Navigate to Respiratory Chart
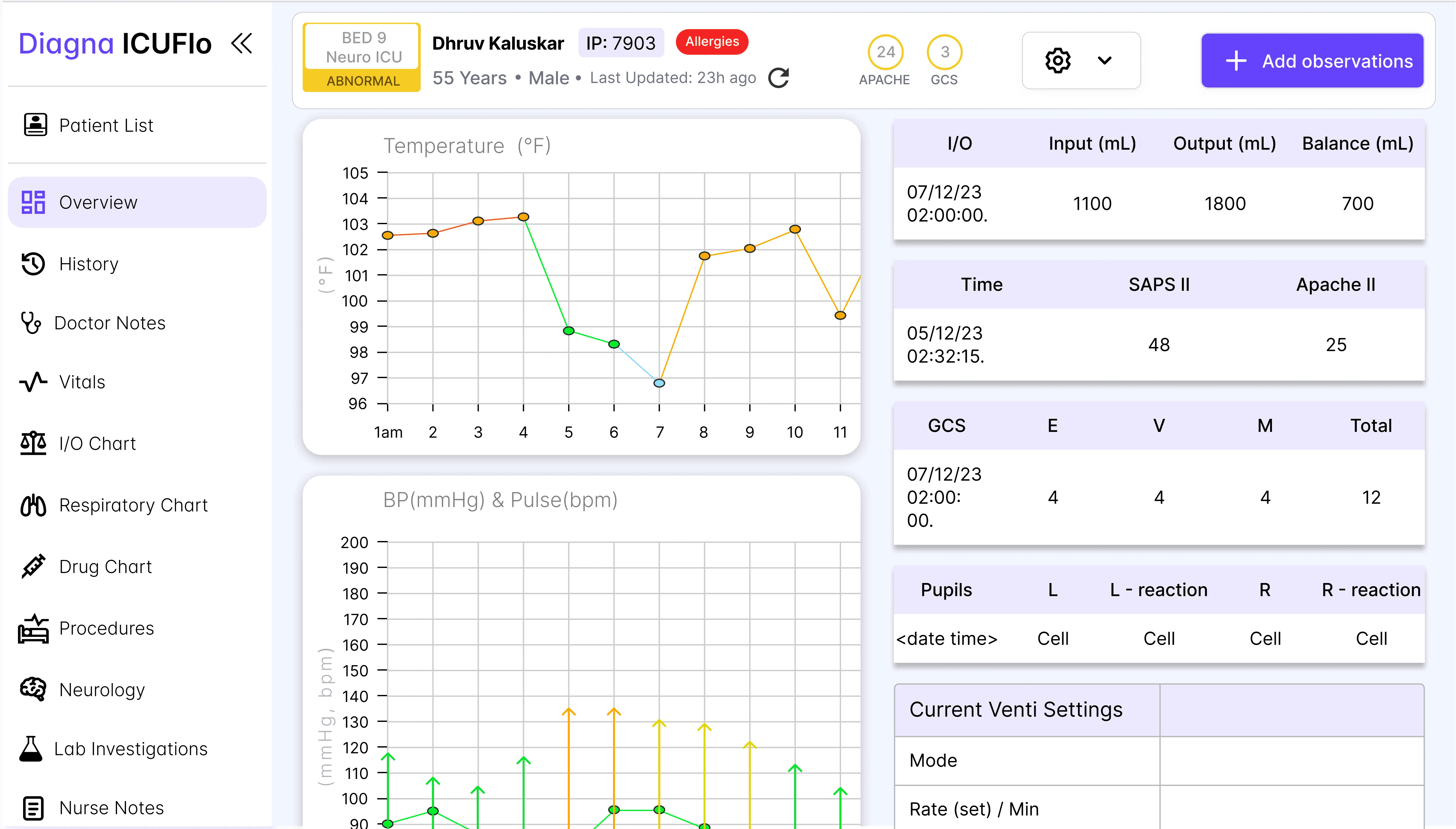Image resolution: width=1456 pixels, height=829 pixels. [x=137, y=505]
